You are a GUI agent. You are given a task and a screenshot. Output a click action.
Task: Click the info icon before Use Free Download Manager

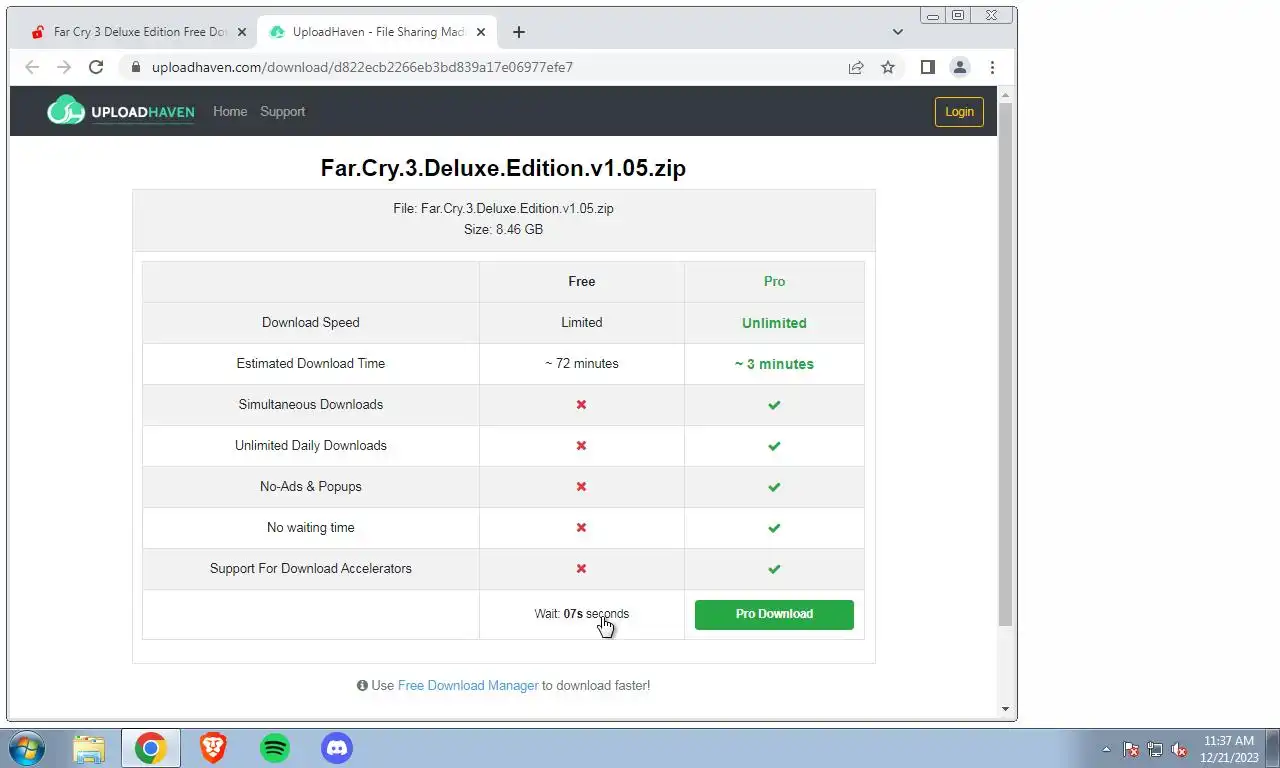[362, 686]
